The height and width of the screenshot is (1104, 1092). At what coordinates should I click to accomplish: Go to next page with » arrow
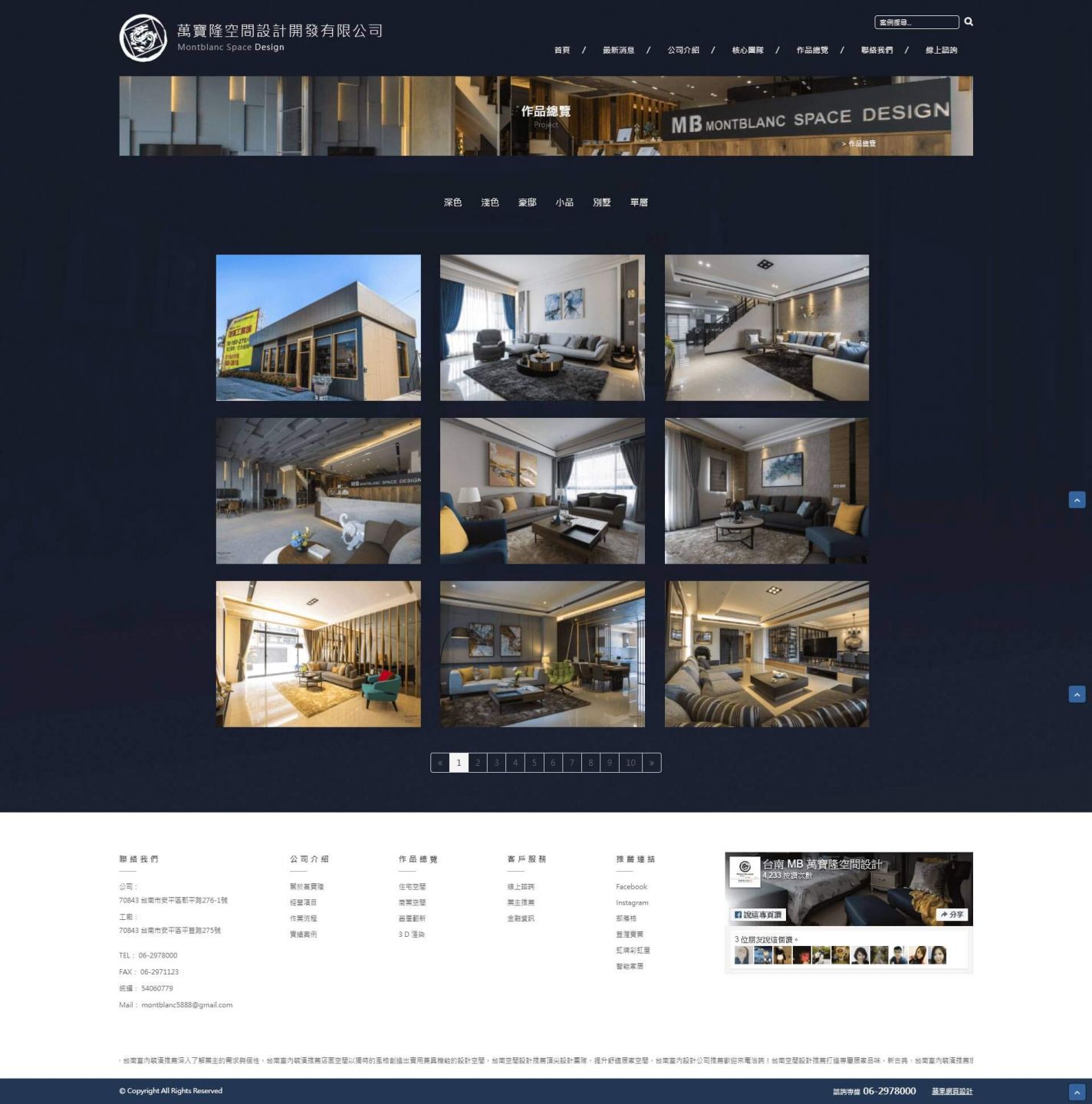pos(651,763)
